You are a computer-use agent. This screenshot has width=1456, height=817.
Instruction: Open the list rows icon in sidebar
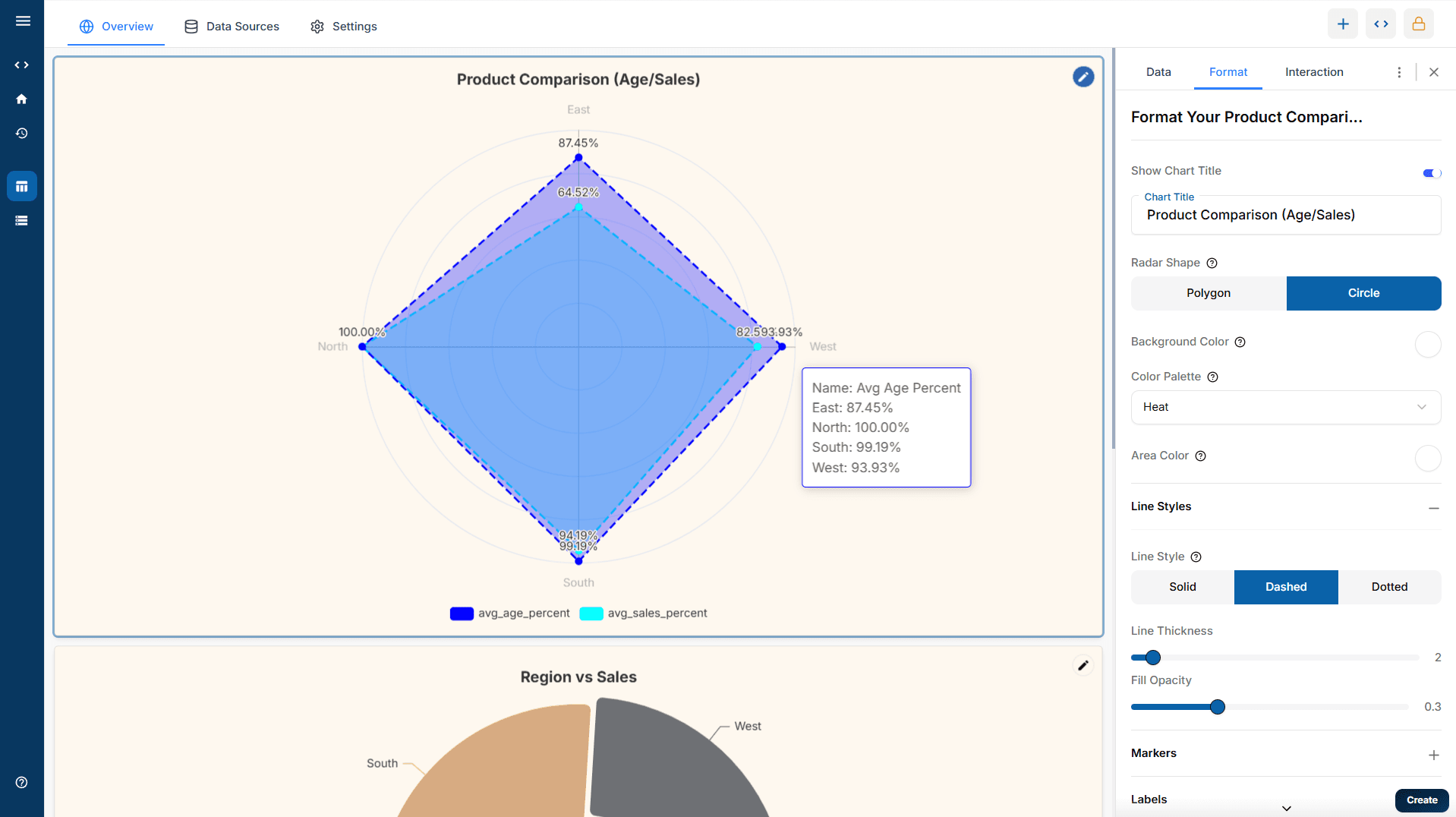click(22, 221)
